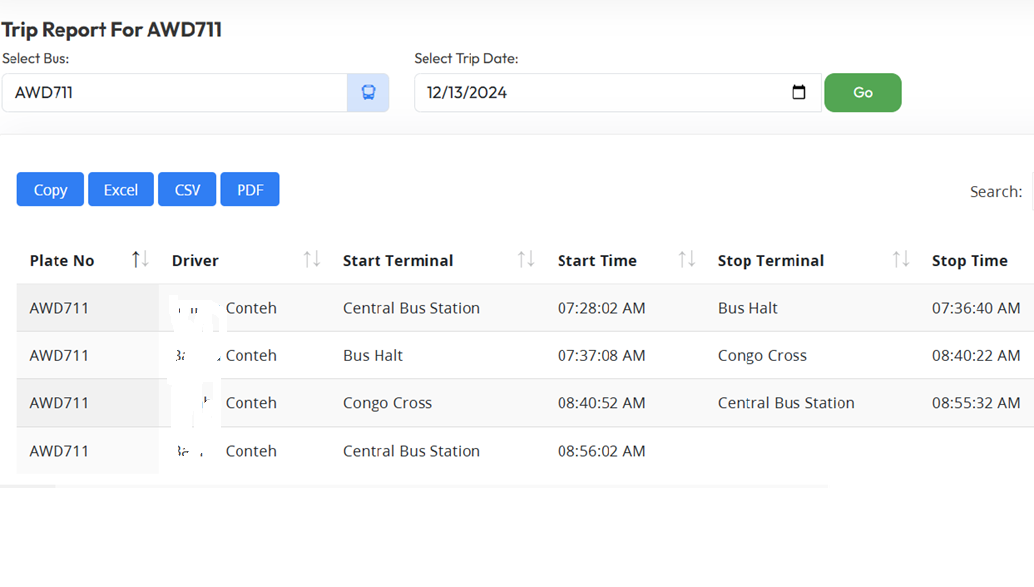Click the horizontal scrollbar below the table

tap(28, 487)
